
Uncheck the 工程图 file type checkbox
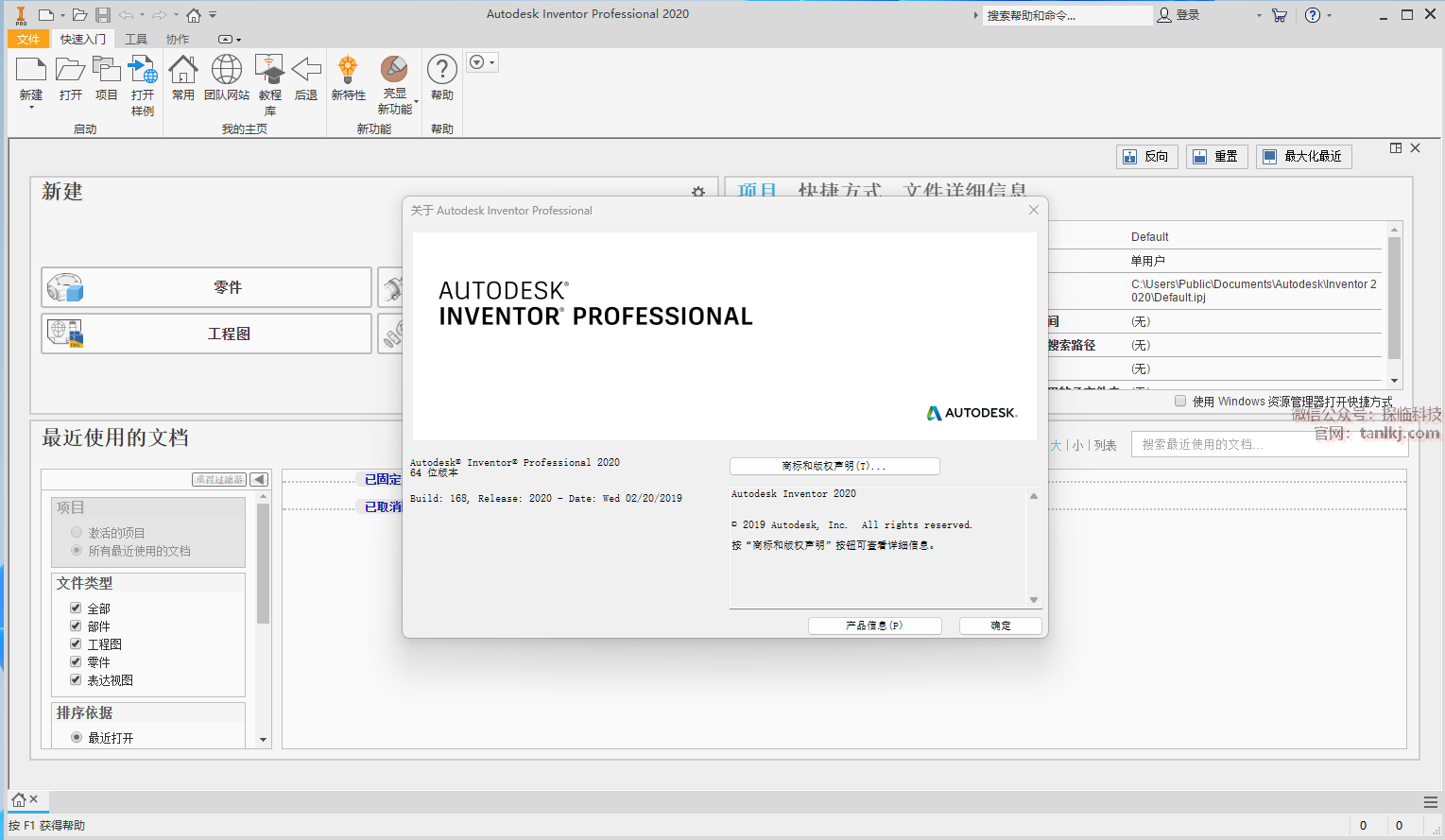(x=76, y=643)
